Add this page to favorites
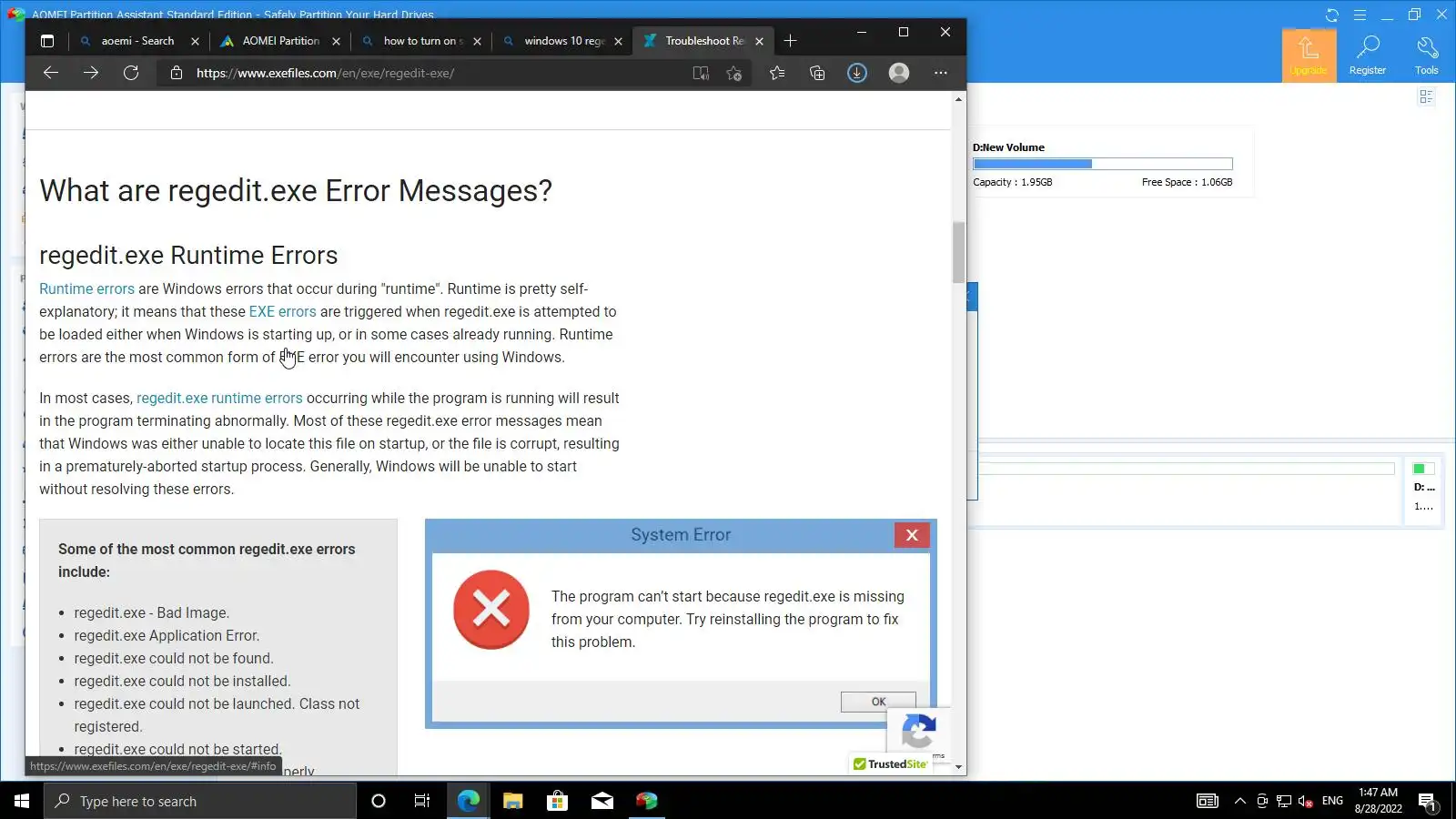 [x=734, y=73]
